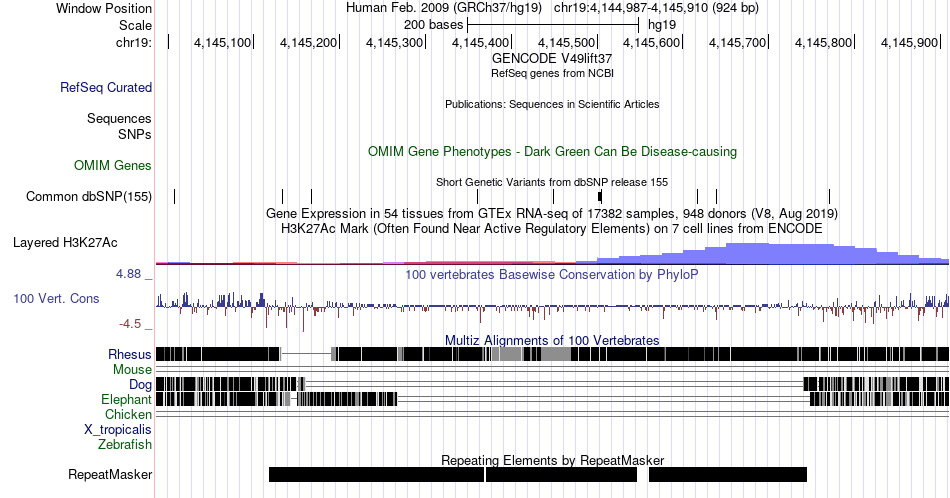Select the Zebrafish species label
This screenshot has width=950, height=498.
(125, 444)
